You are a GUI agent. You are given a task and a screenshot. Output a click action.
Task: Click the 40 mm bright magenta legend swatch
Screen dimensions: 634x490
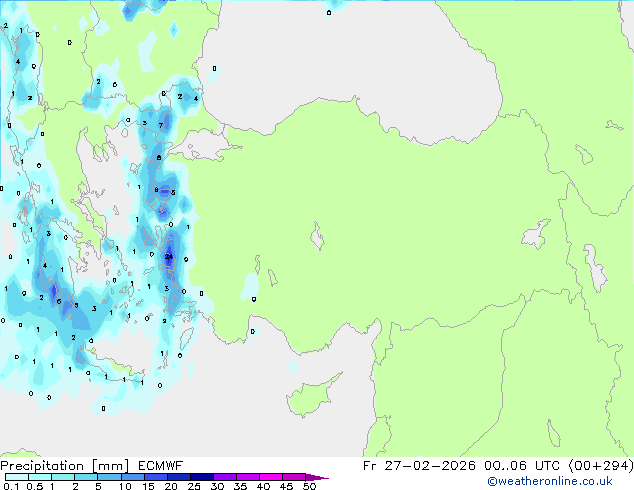click(x=271, y=477)
